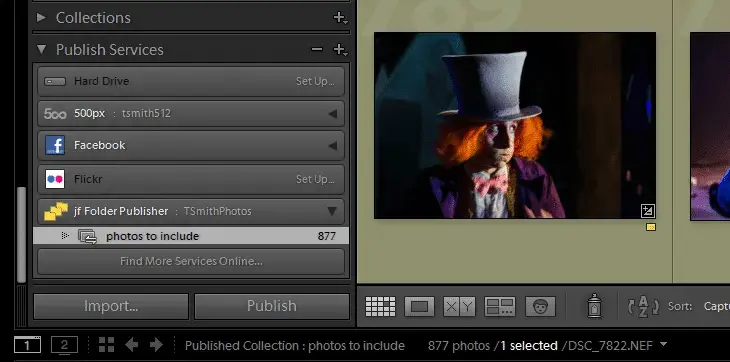Click the 'photos to include' collection icon

coord(88,236)
